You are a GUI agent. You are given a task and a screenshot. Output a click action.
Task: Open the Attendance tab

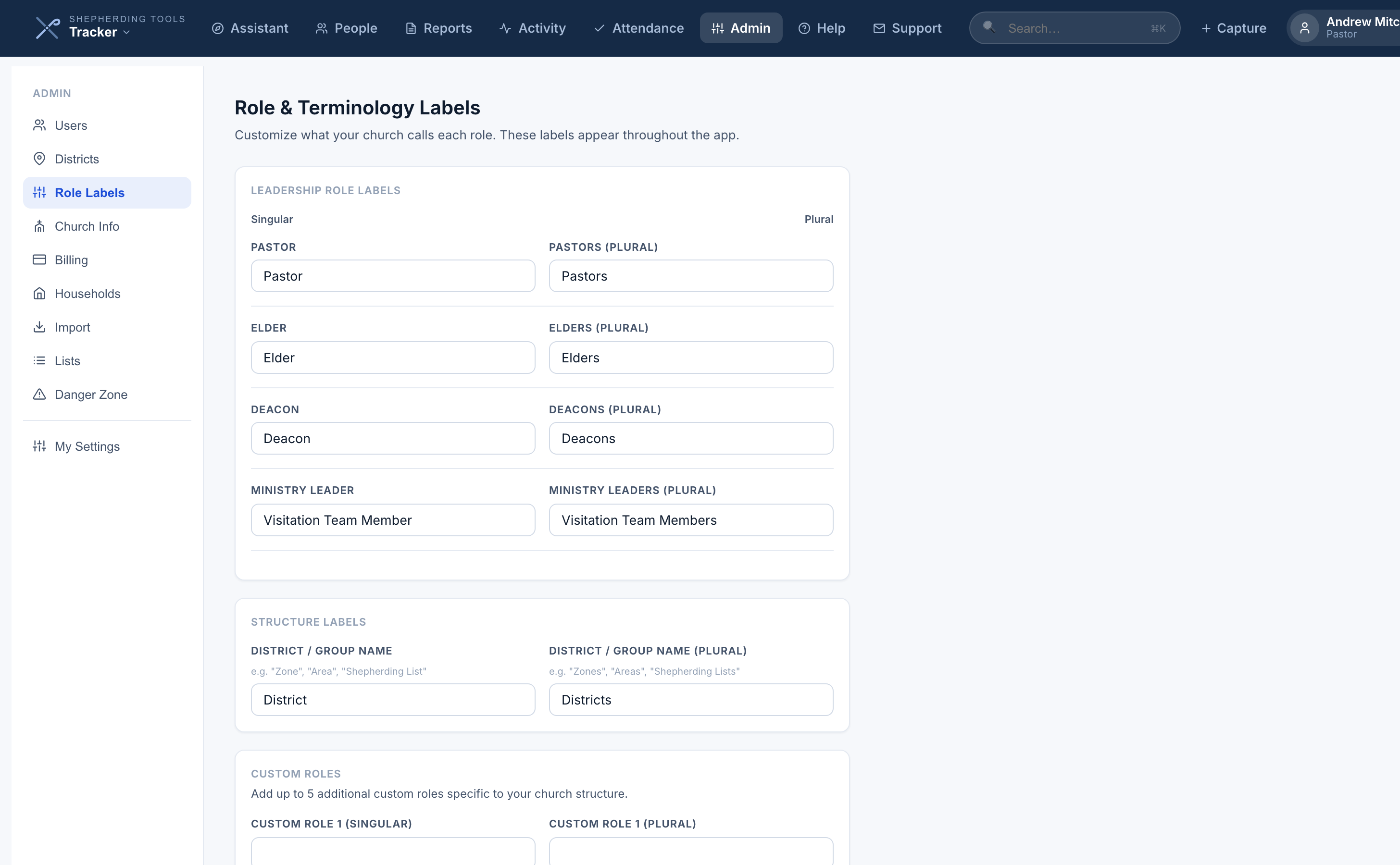[639, 28]
